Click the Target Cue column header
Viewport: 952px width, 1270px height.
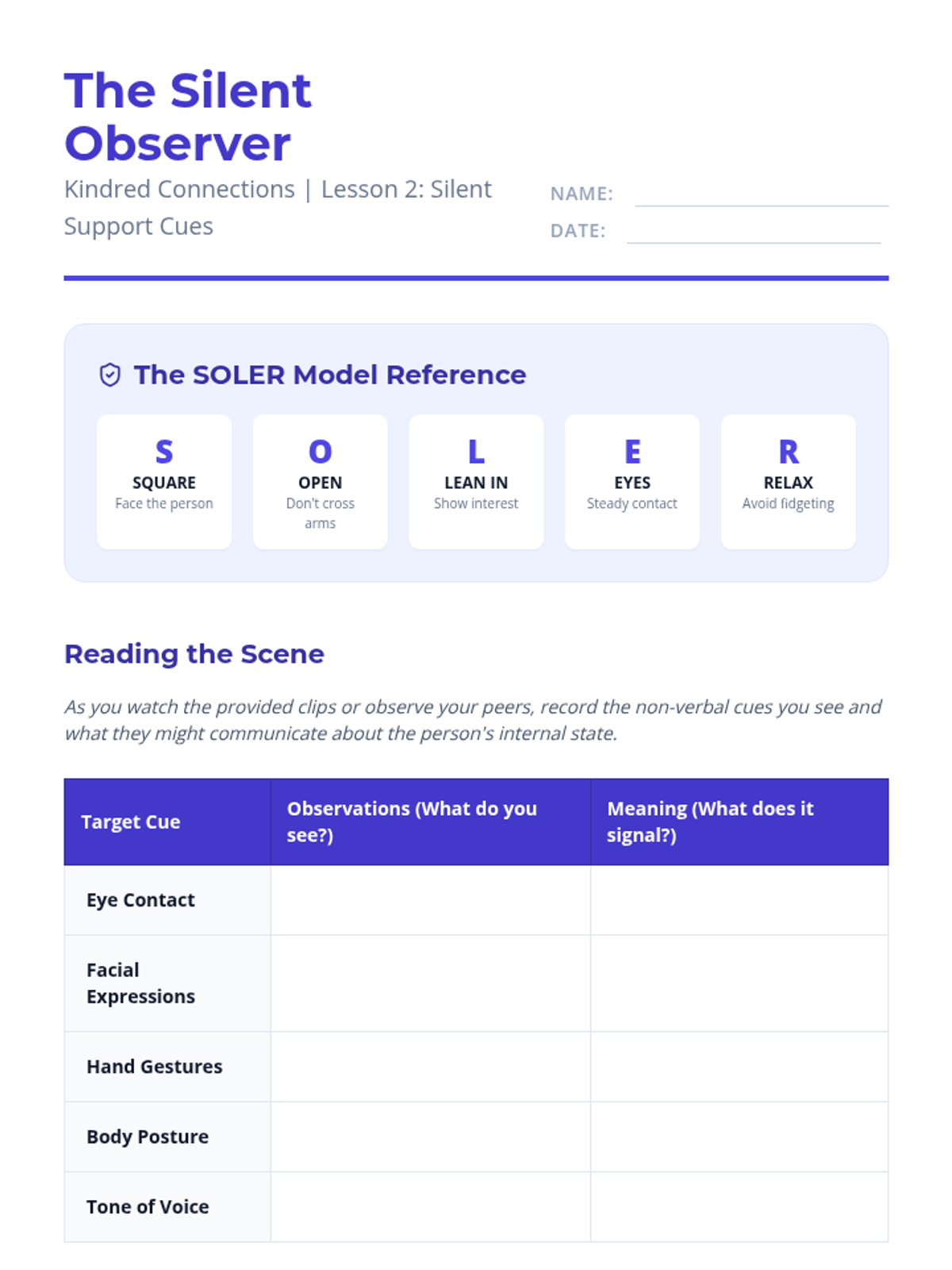point(167,822)
